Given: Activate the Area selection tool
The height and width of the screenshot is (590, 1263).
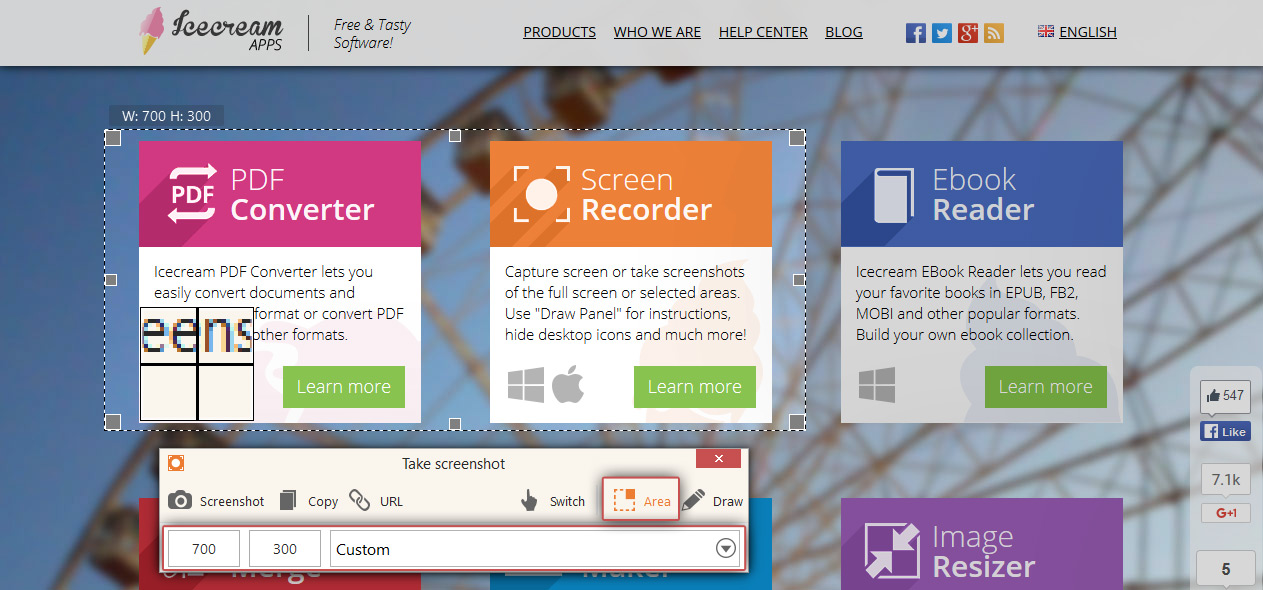Looking at the screenshot, I should [640, 500].
